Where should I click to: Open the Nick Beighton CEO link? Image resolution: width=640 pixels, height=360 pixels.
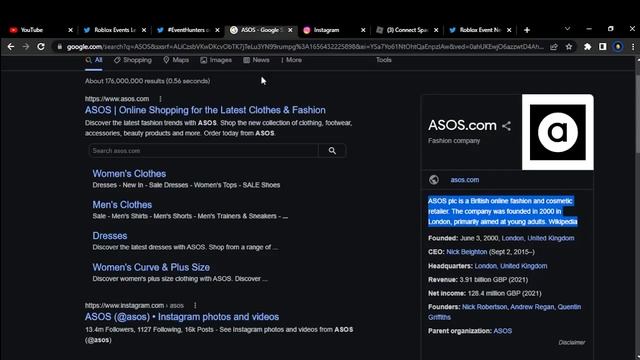(x=467, y=252)
